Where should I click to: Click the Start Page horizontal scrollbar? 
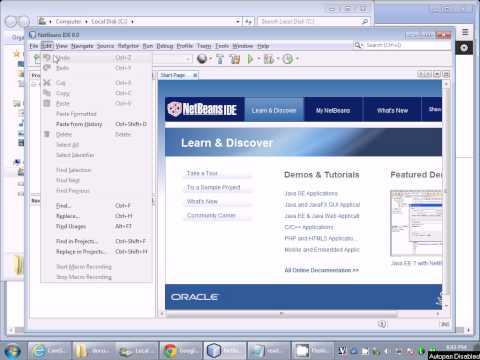pos(282,314)
